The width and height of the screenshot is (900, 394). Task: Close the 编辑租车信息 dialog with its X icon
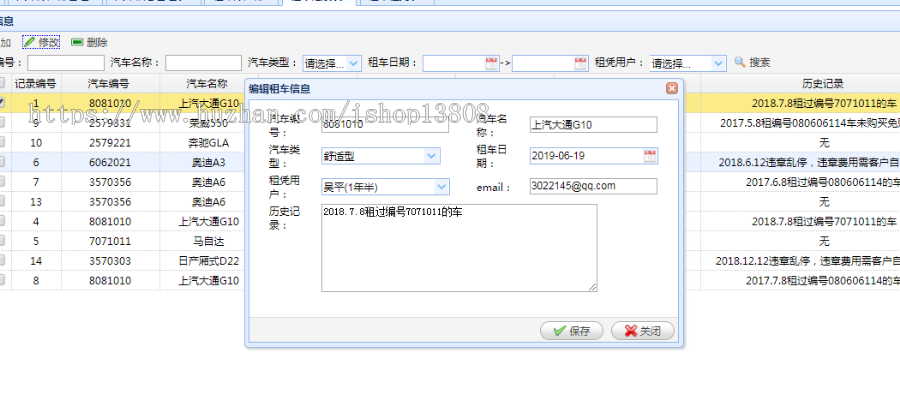click(x=672, y=88)
